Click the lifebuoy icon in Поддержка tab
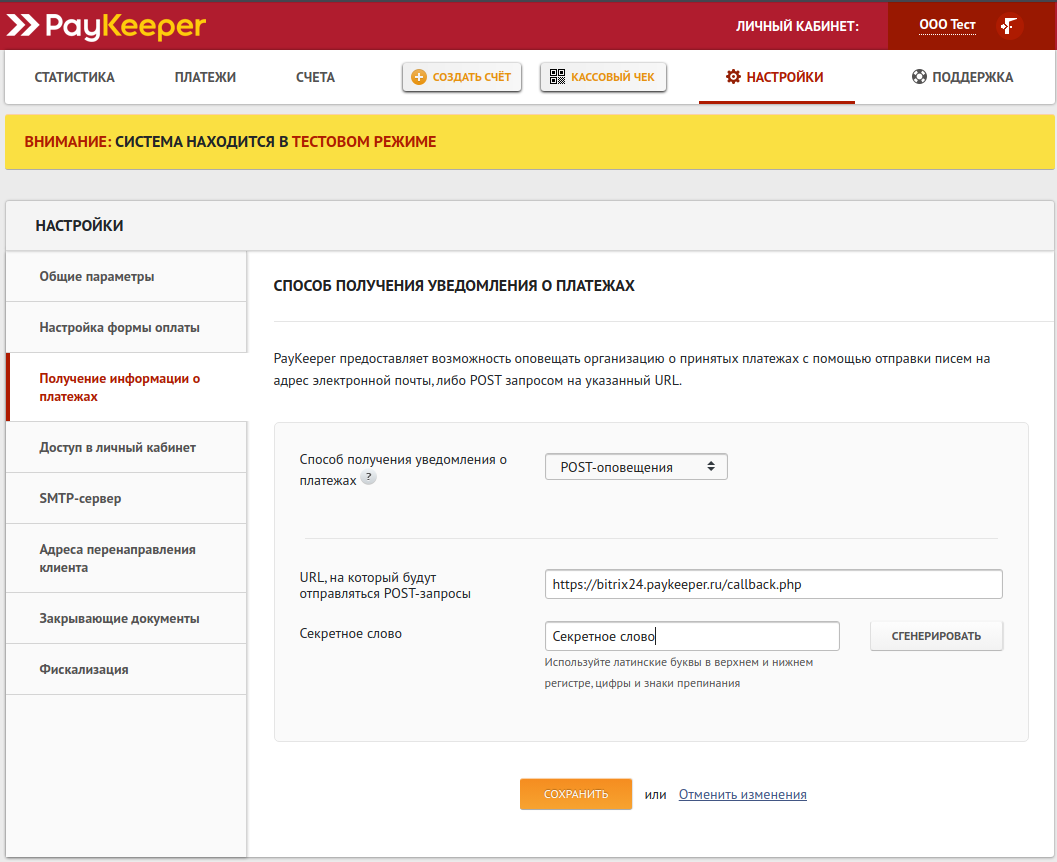The width and height of the screenshot is (1057, 862). pyautogui.click(x=919, y=77)
